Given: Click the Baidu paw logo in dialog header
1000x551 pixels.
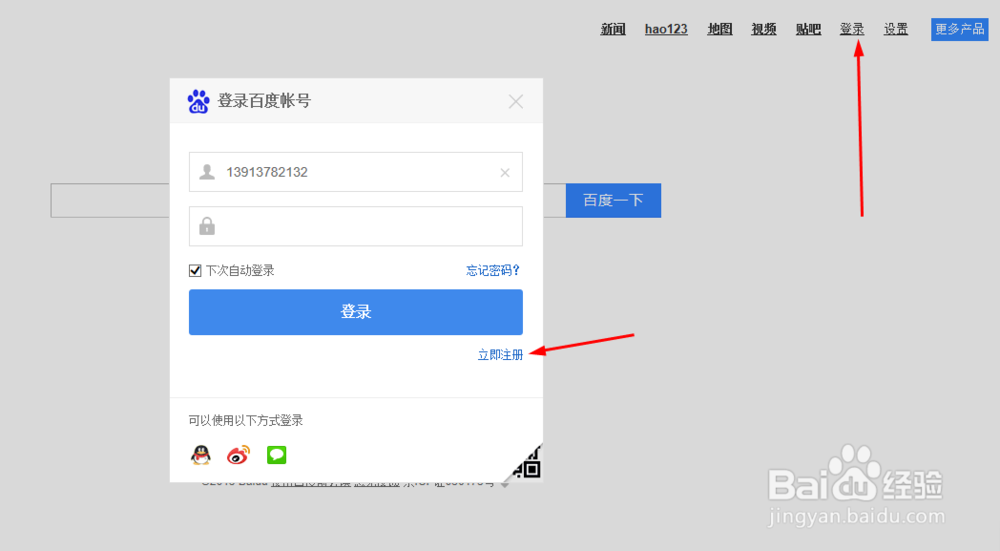Looking at the screenshot, I should tap(198, 101).
